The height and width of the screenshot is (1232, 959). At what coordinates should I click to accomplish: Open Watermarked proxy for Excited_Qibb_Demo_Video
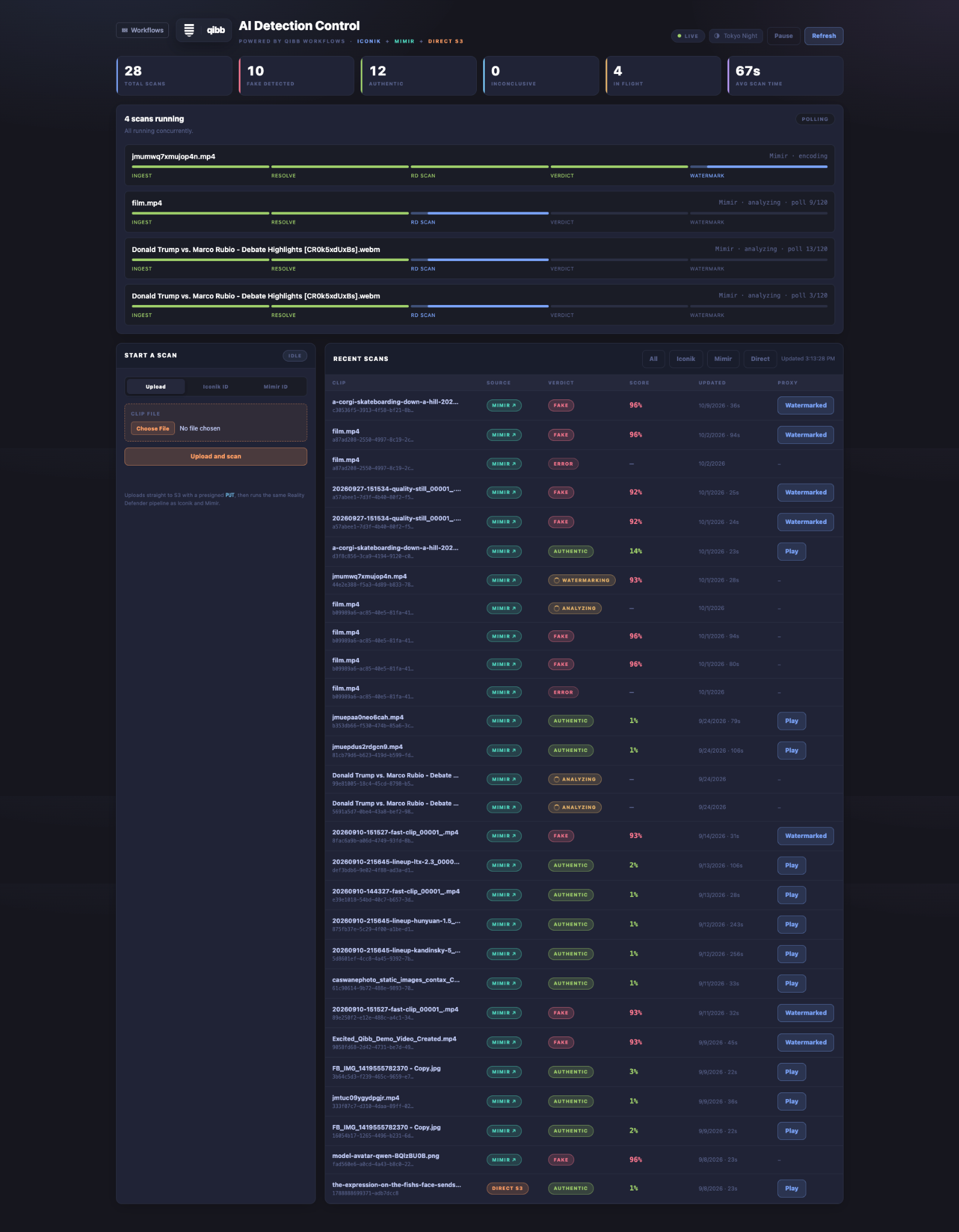806,1043
